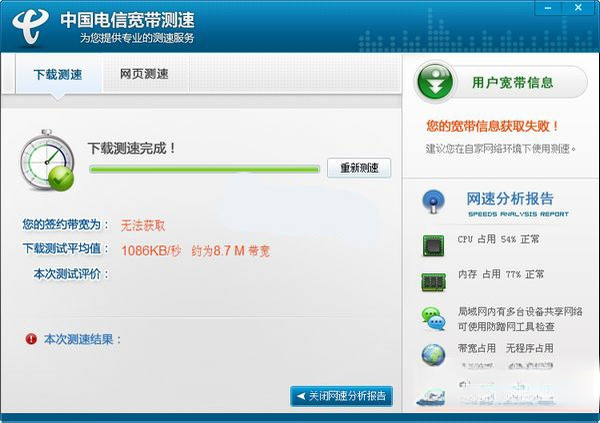Image resolution: width=600 pixels, height=423 pixels.
Task: Click the SPEEDS ANALYSIS REPORT subtitle
Action: tap(518, 214)
